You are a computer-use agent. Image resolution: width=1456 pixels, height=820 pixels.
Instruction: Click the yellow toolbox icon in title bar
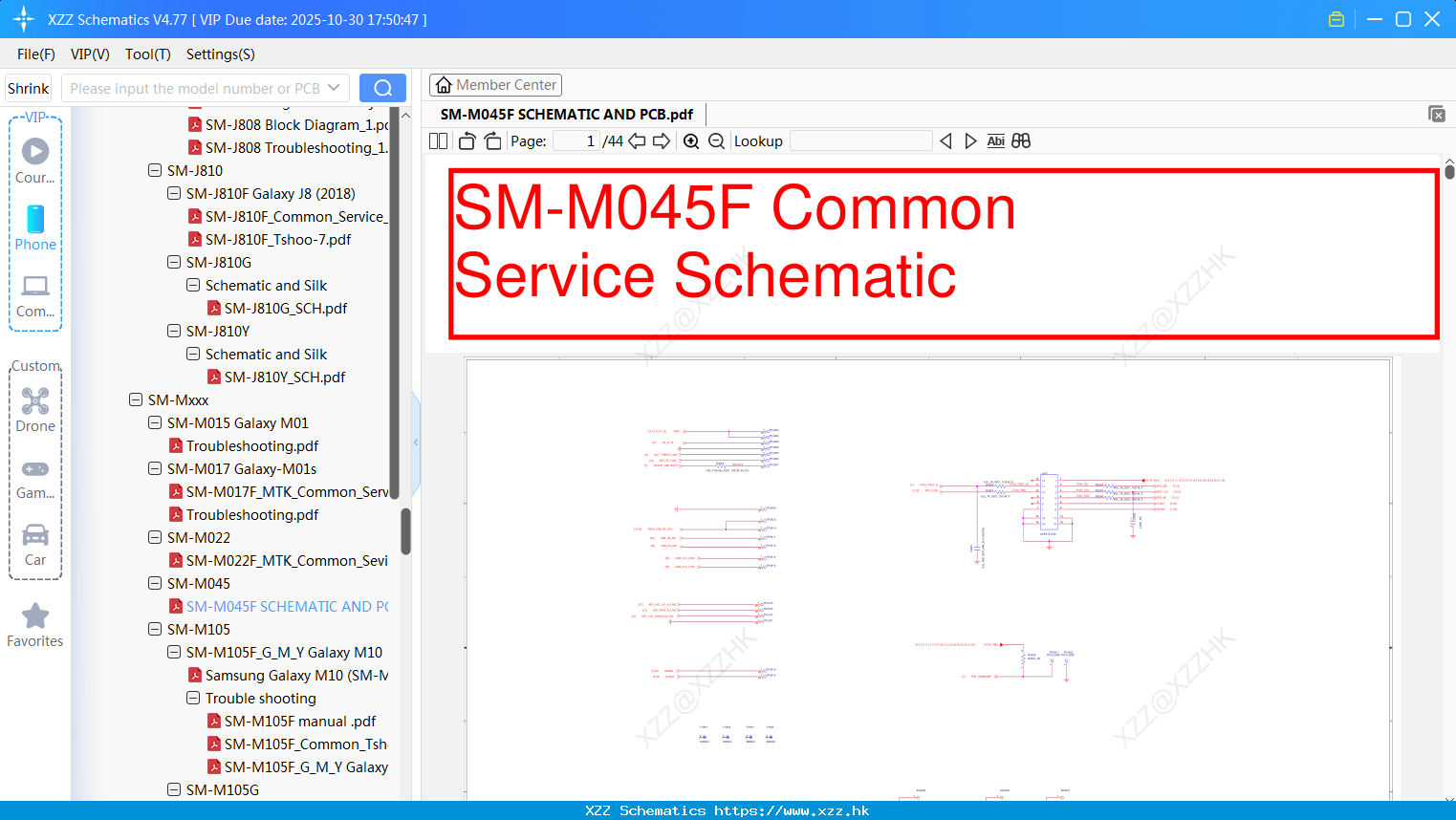pyautogui.click(x=1336, y=19)
